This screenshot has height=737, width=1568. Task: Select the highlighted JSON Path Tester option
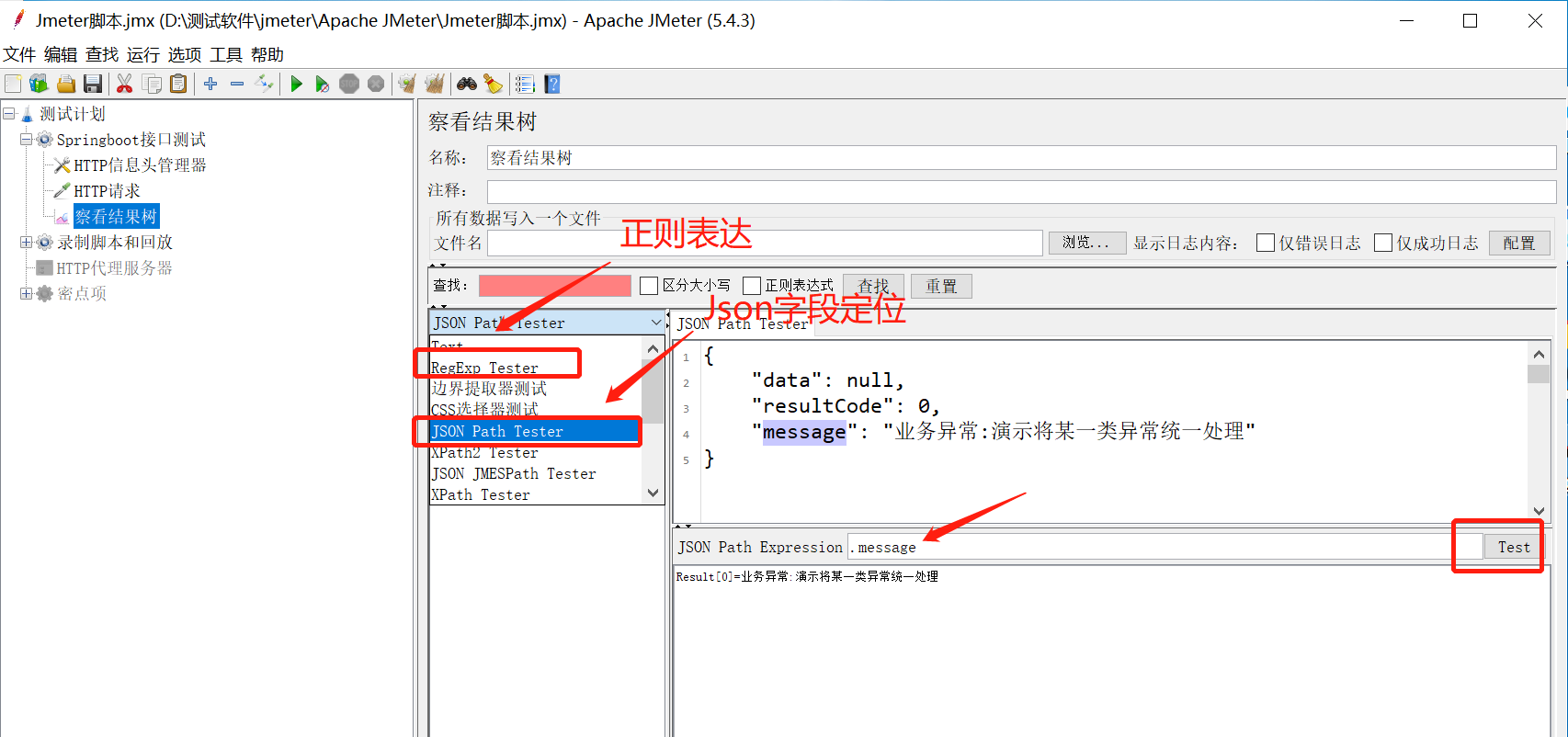(535, 431)
